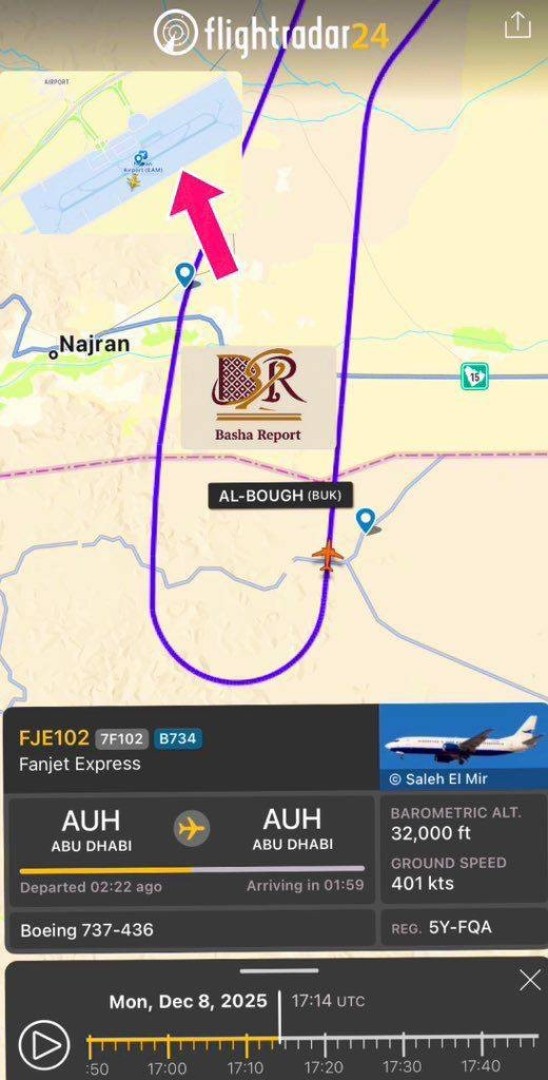Select the orange aircraft icon on the map

point(328,554)
